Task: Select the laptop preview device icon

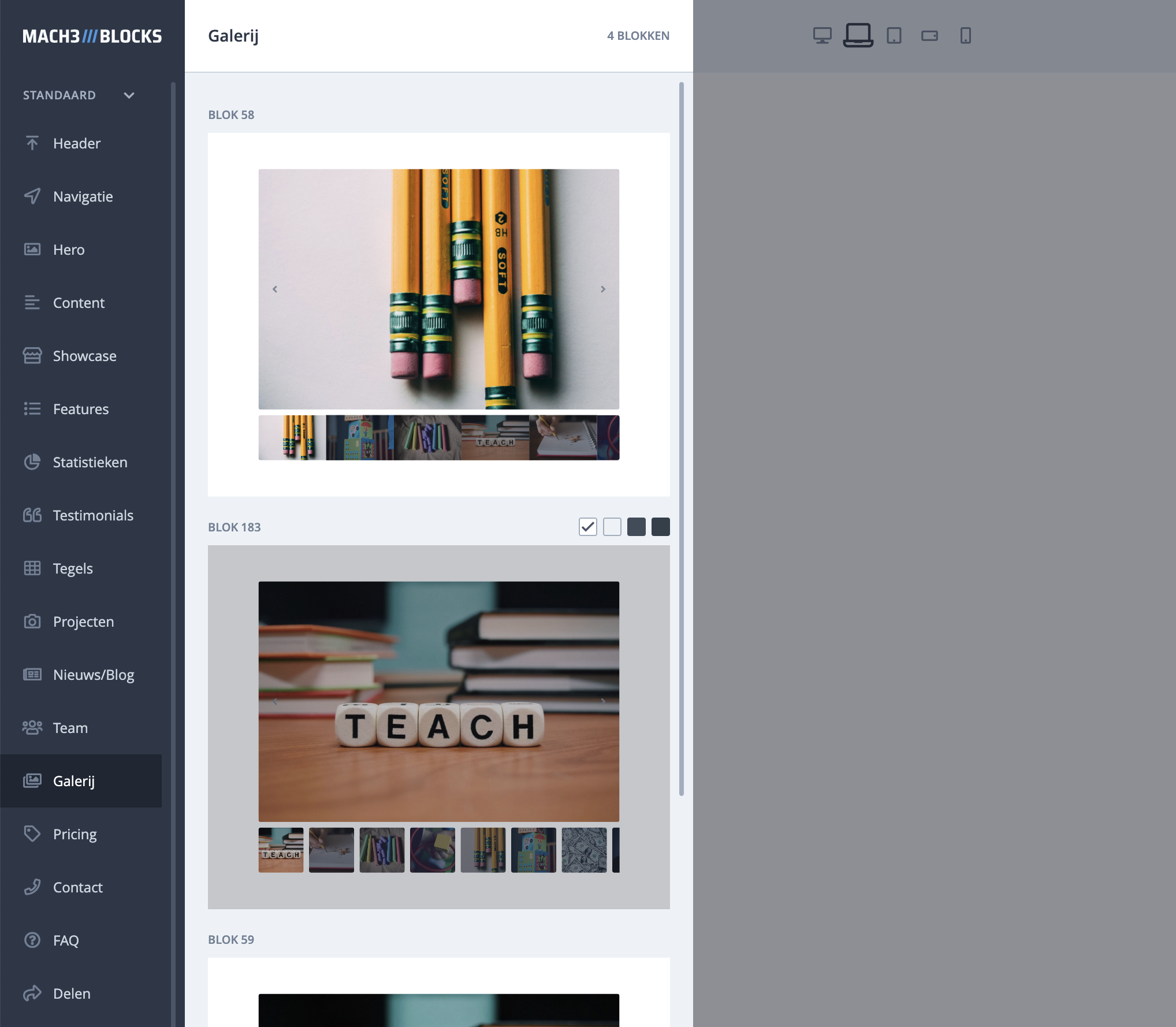Action: (858, 36)
